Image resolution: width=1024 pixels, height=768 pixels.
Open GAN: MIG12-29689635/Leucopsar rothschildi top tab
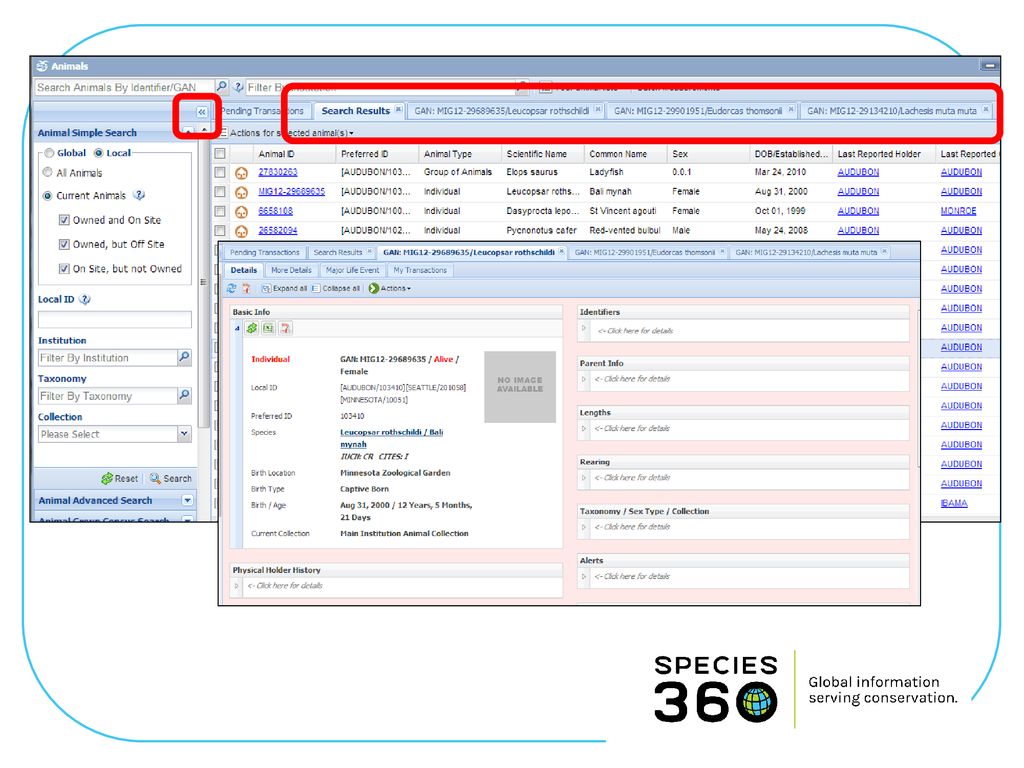coord(502,111)
